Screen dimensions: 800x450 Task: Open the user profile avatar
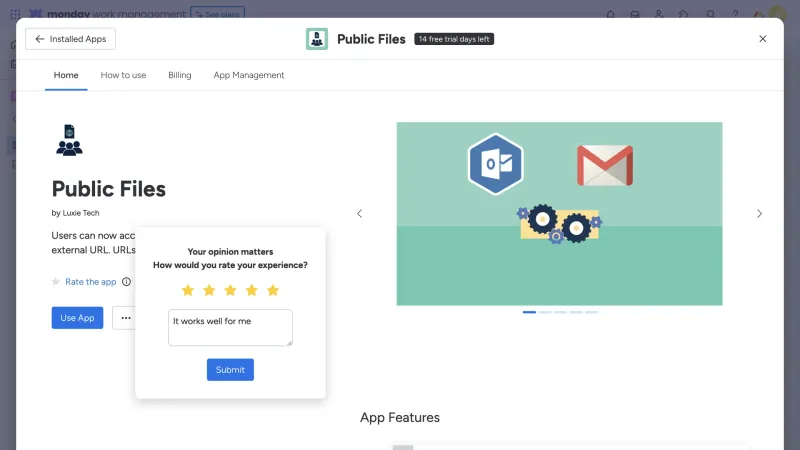[x=778, y=13]
